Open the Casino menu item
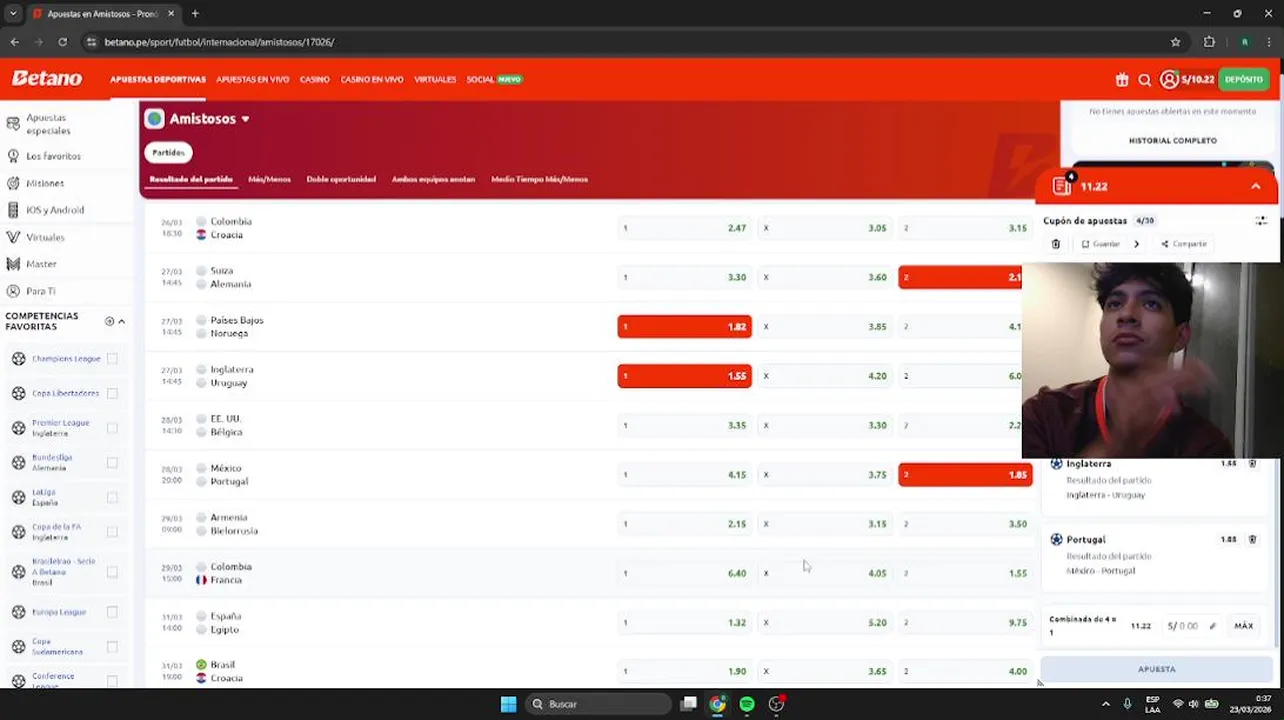Image resolution: width=1284 pixels, height=720 pixels. point(314,79)
